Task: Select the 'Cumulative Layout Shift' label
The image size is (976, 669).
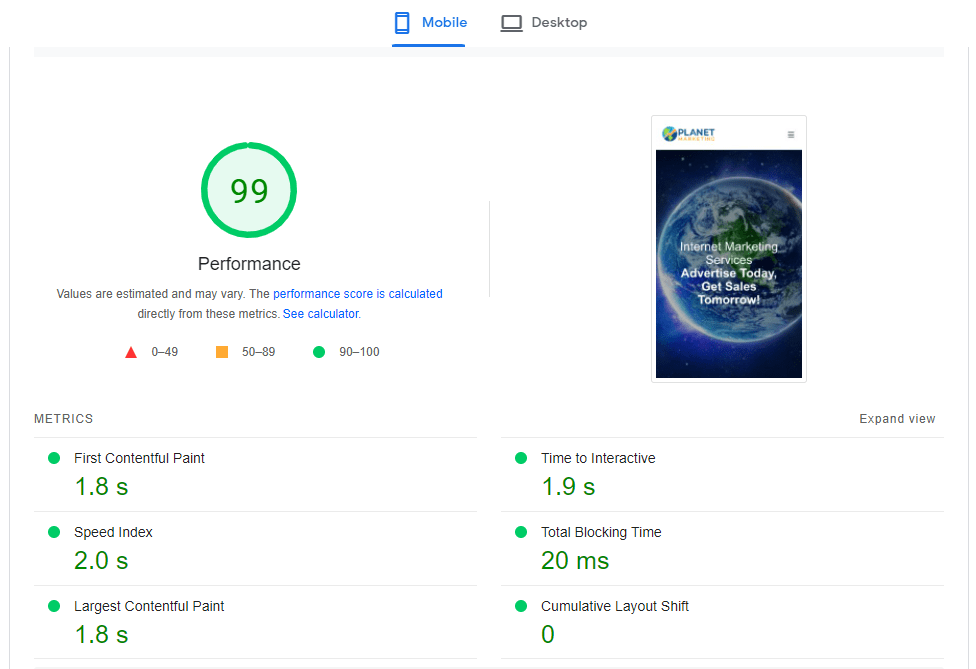Action: click(x=615, y=606)
